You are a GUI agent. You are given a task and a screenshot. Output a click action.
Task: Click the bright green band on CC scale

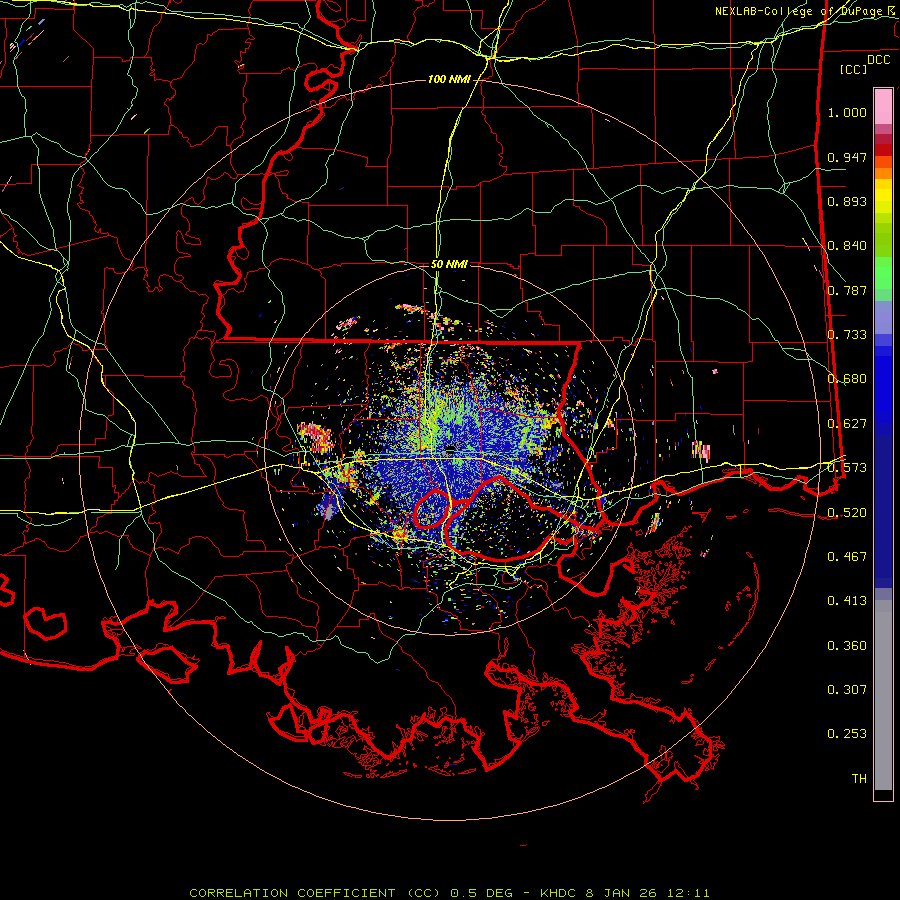click(883, 273)
